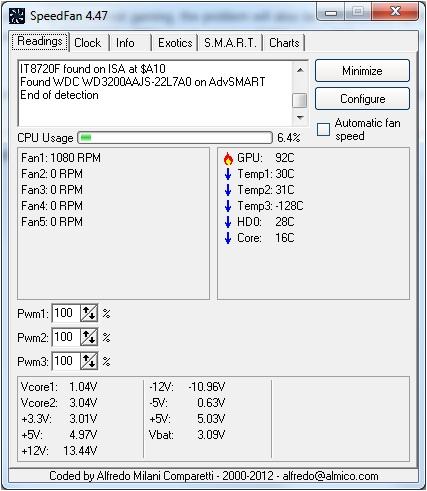Click the 'Vcore1: 1.04V' voltage reading
Image resolution: width=427 pixels, height=491 pixels.
click(x=59, y=387)
